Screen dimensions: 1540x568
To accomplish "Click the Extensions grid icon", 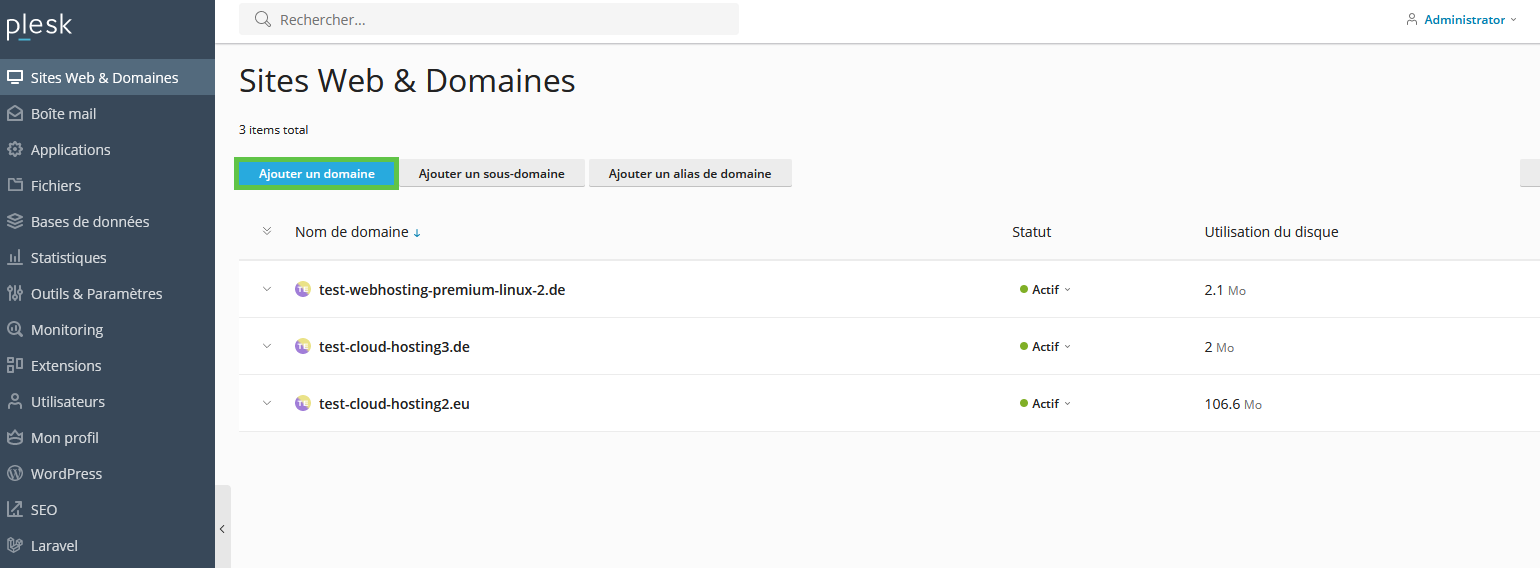I will [15, 365].
